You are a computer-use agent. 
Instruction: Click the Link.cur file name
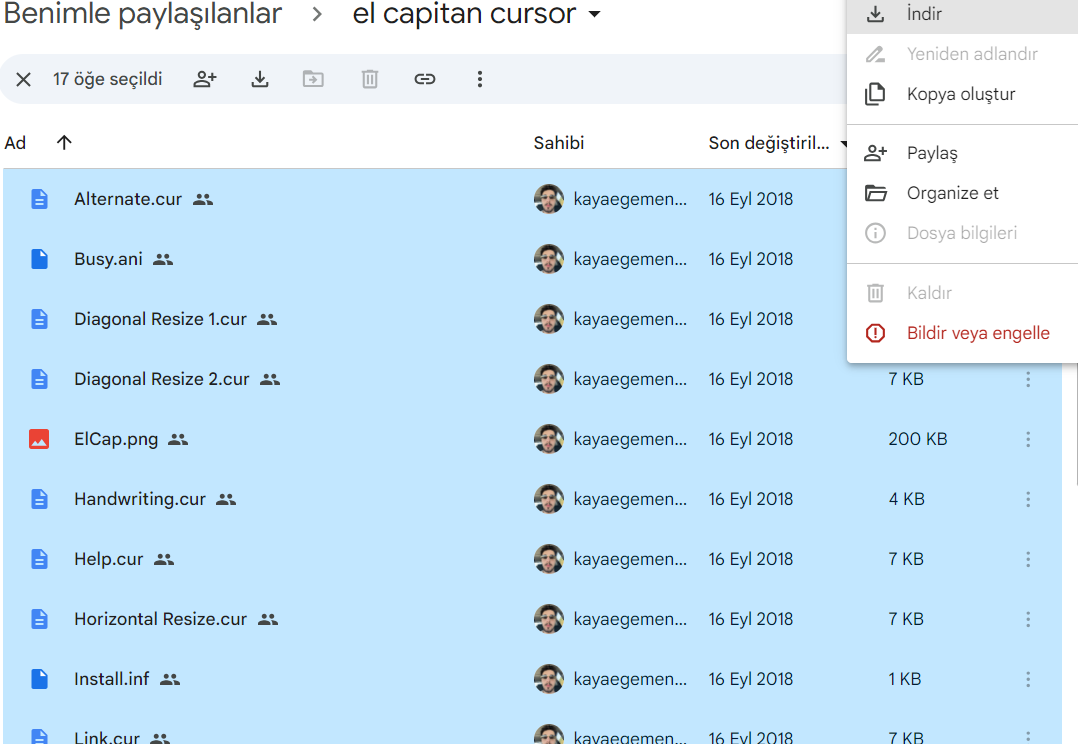coord(107,738)
